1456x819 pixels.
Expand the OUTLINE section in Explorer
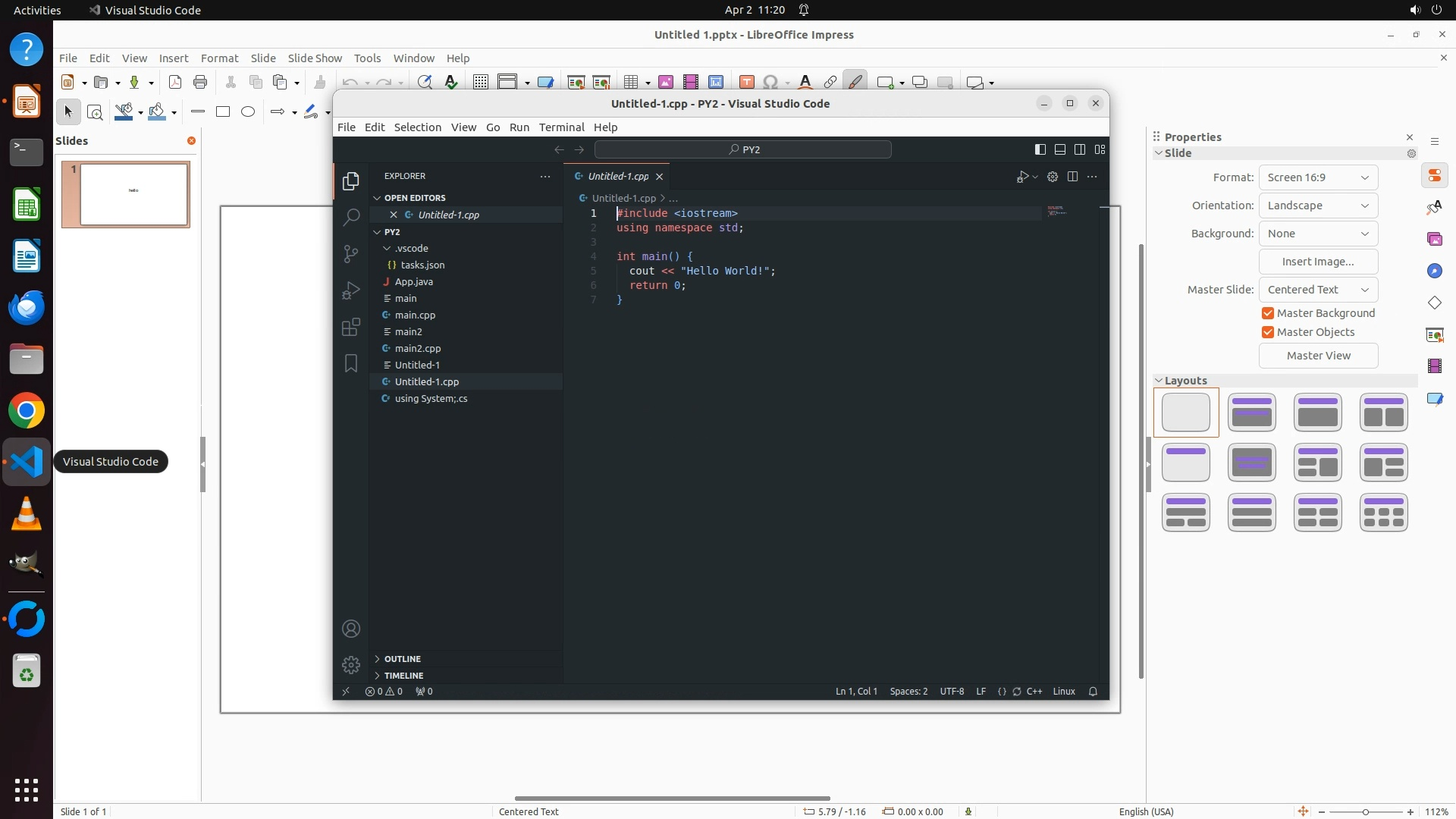point(402,659)
